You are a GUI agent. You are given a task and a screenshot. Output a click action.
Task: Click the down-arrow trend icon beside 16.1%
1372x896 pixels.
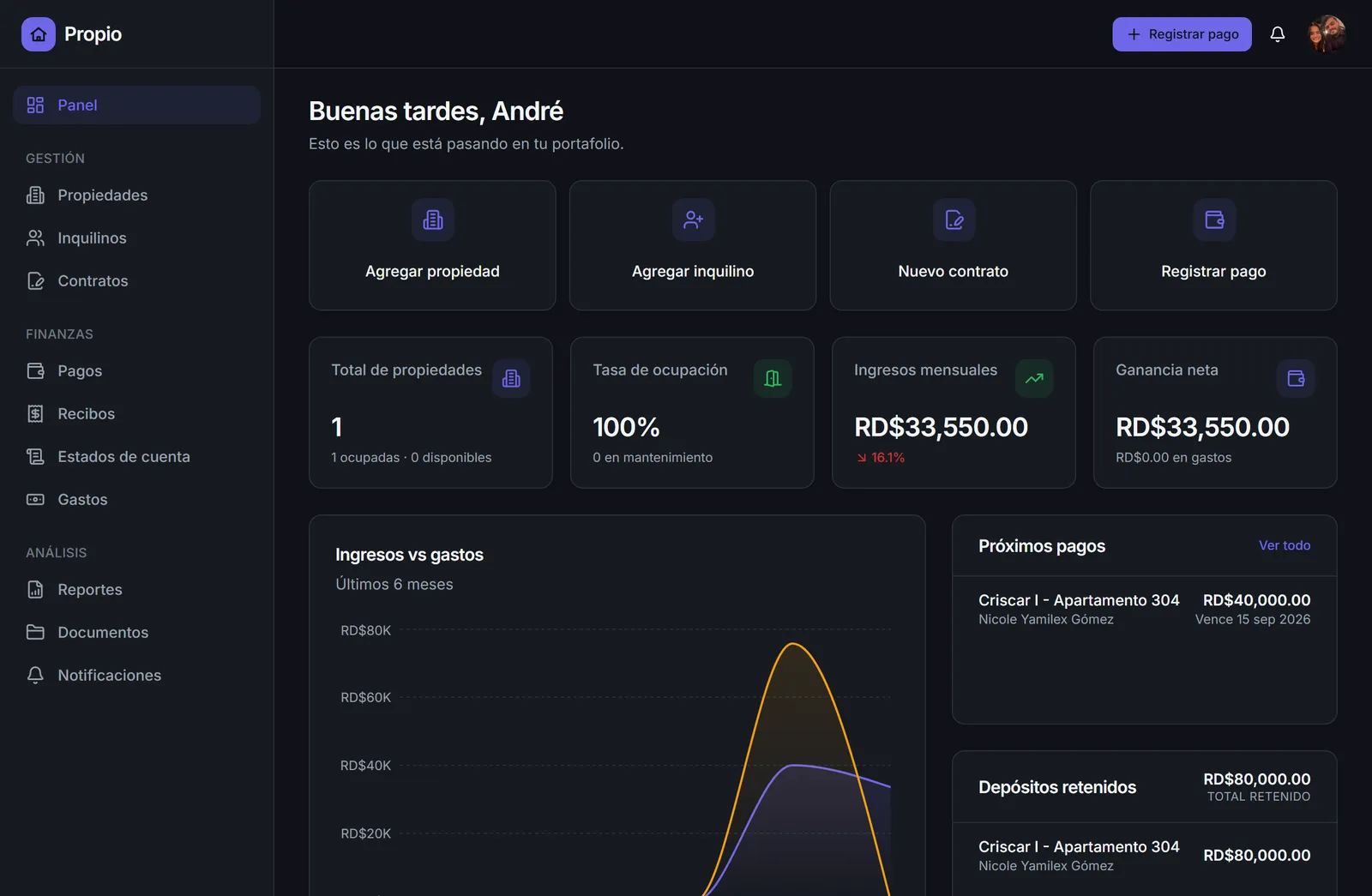pyautogui.click(x=862, y=458)
